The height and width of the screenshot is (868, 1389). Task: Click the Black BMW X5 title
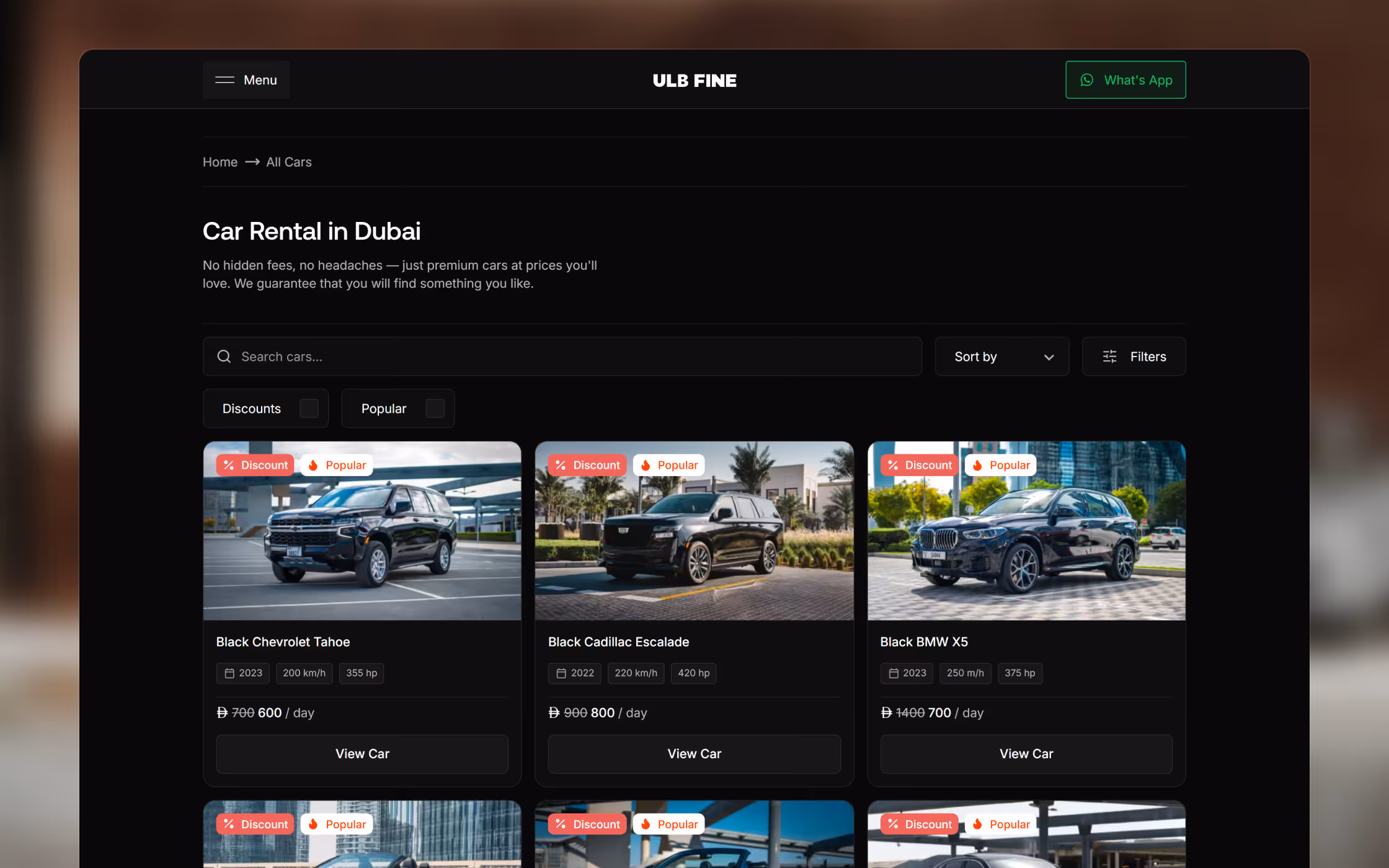pos(924,642)
